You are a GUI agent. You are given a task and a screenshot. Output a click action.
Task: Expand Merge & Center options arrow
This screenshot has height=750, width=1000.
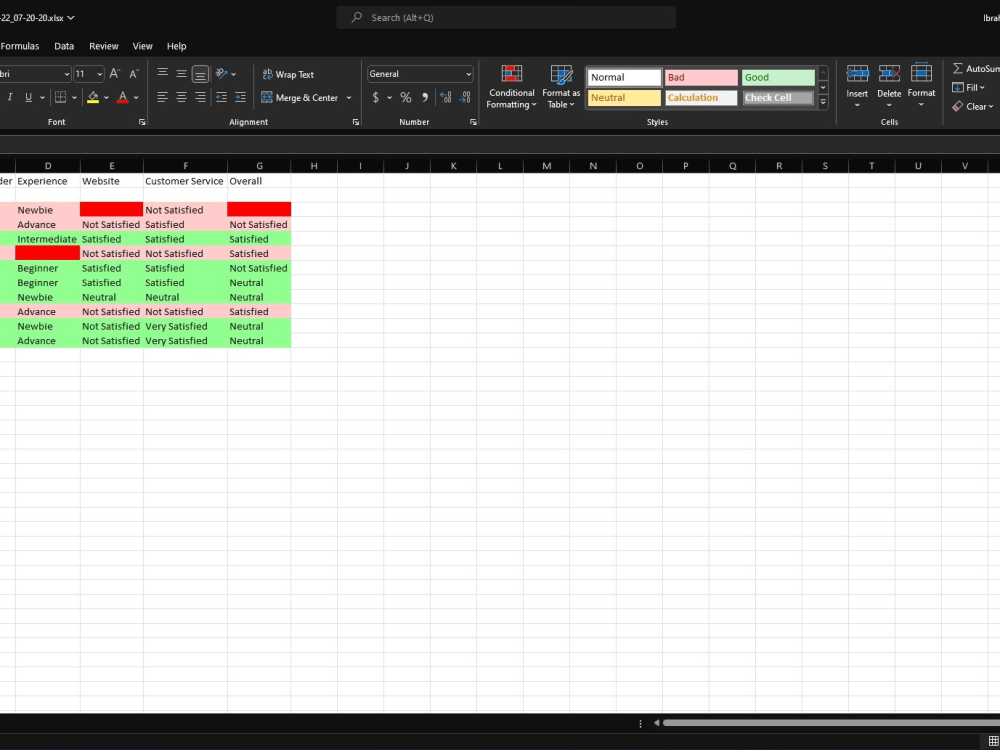coord(348,98)
